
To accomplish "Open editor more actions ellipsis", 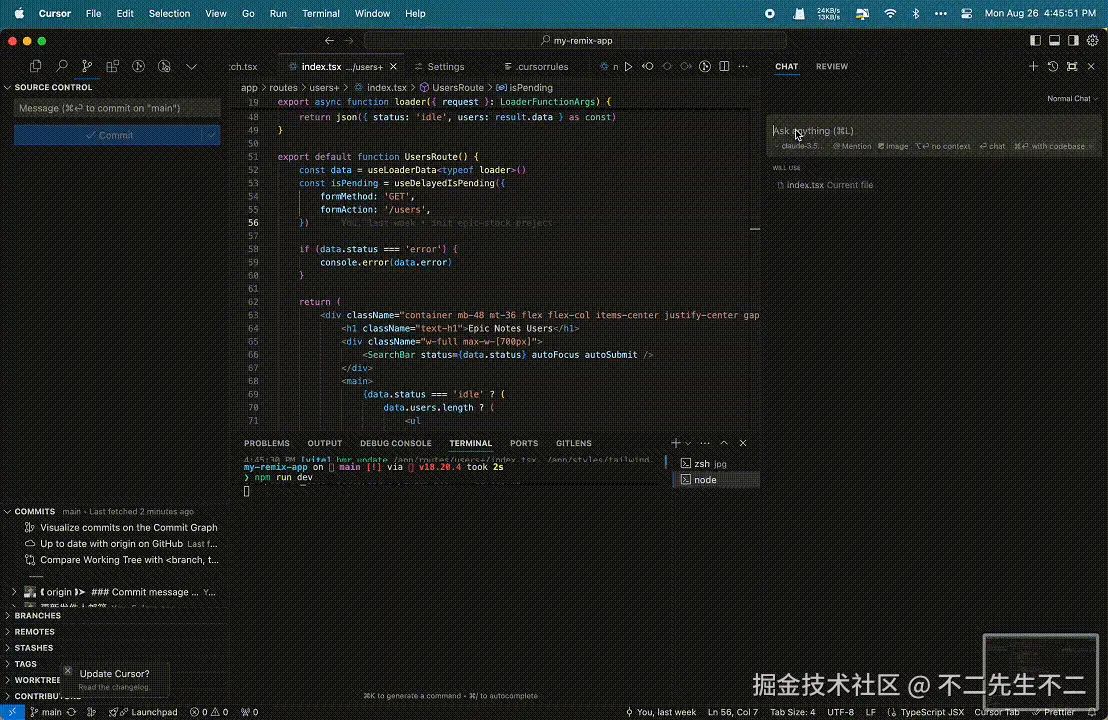I will click(743, 66).
